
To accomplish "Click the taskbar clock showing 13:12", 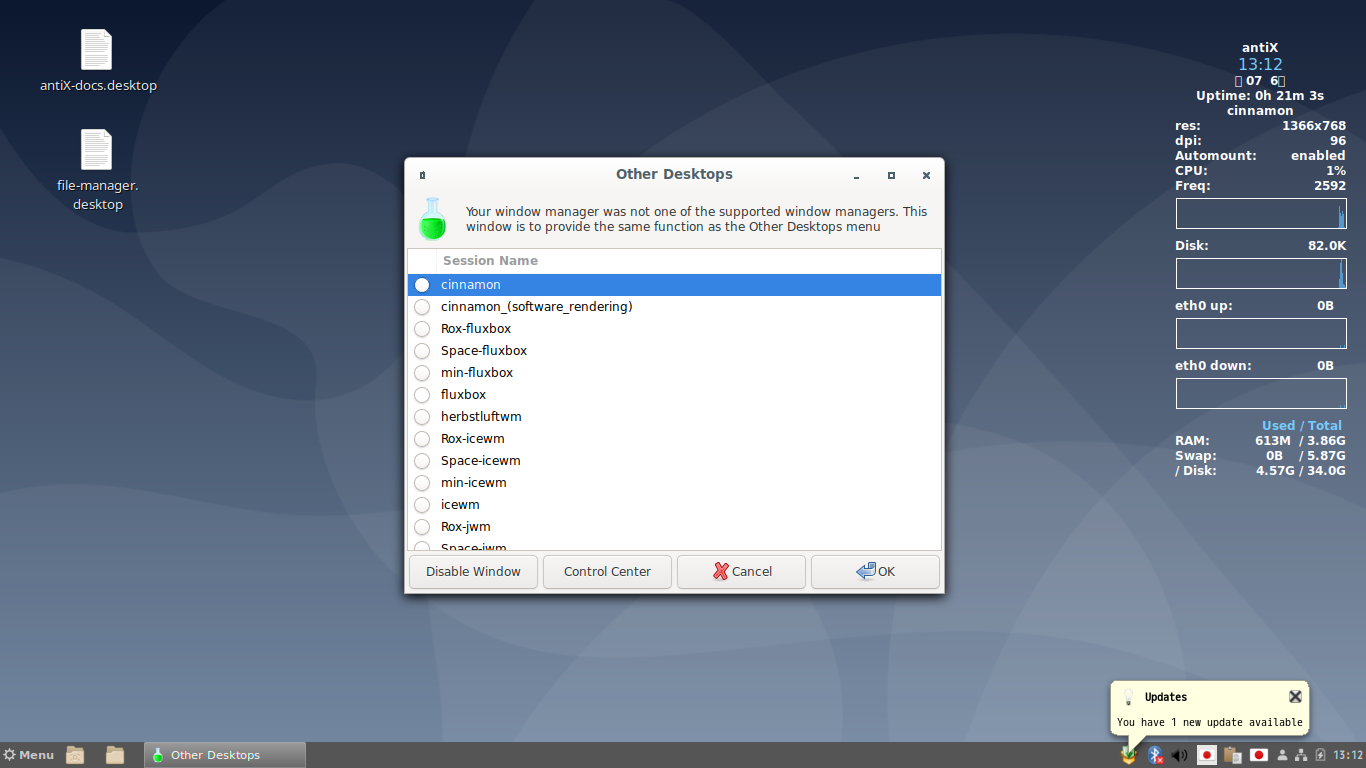I will click(x=1348, y=755).
